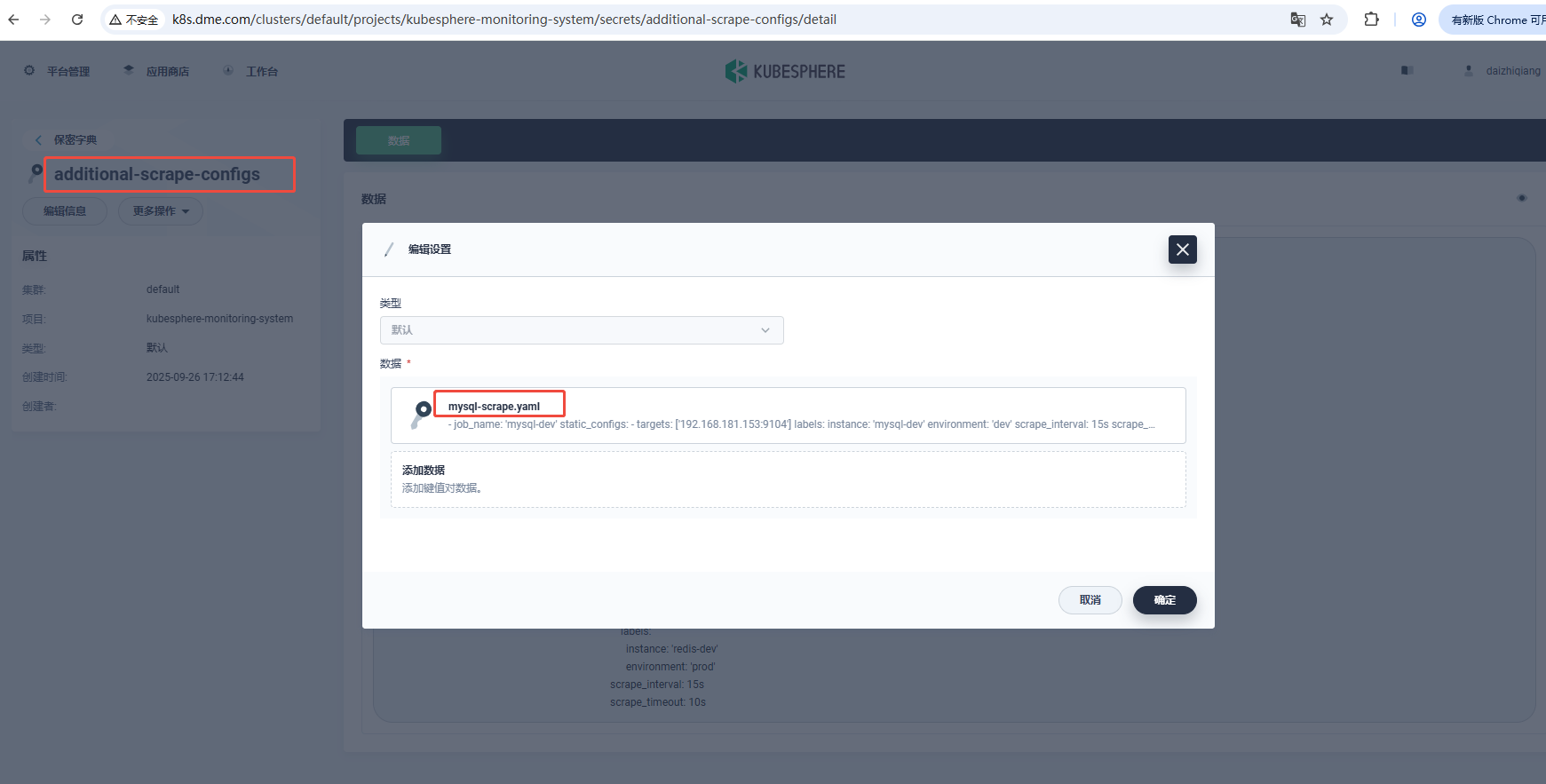Click the key icon beside mysql-scrape.yaml
The width and height of the screenshot is (1546, 784).
coord(422,414)
